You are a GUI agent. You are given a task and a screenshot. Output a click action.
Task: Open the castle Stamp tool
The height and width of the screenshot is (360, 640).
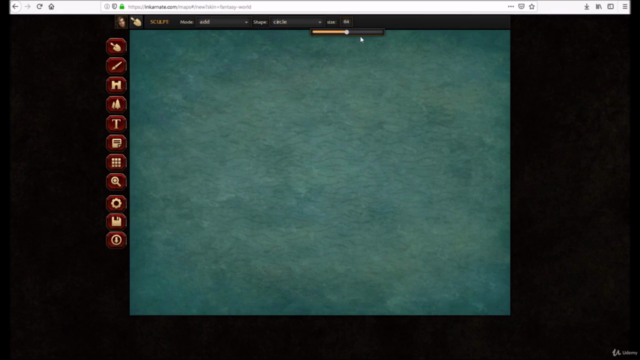coord(116,85)
